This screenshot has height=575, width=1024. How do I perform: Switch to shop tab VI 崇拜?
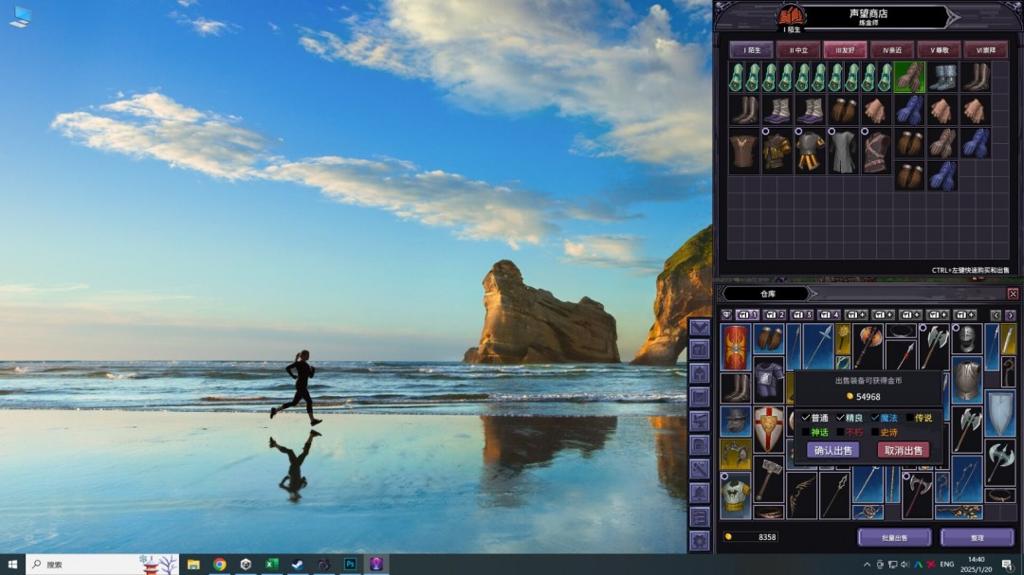pos(985,50)
